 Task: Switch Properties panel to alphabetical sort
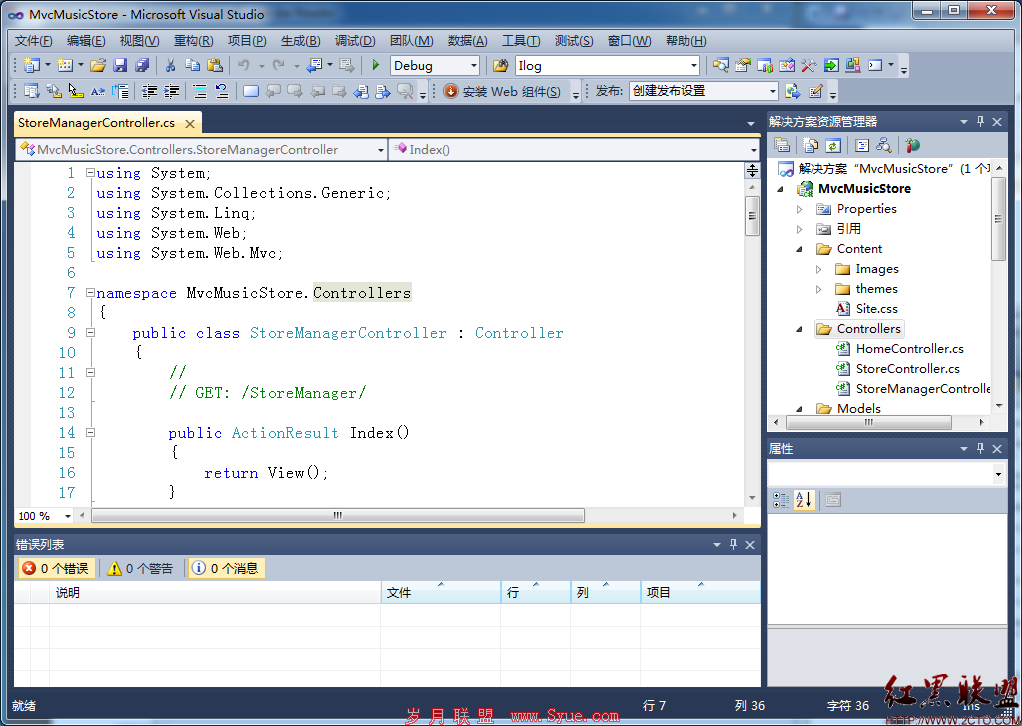tap(804, 500)
